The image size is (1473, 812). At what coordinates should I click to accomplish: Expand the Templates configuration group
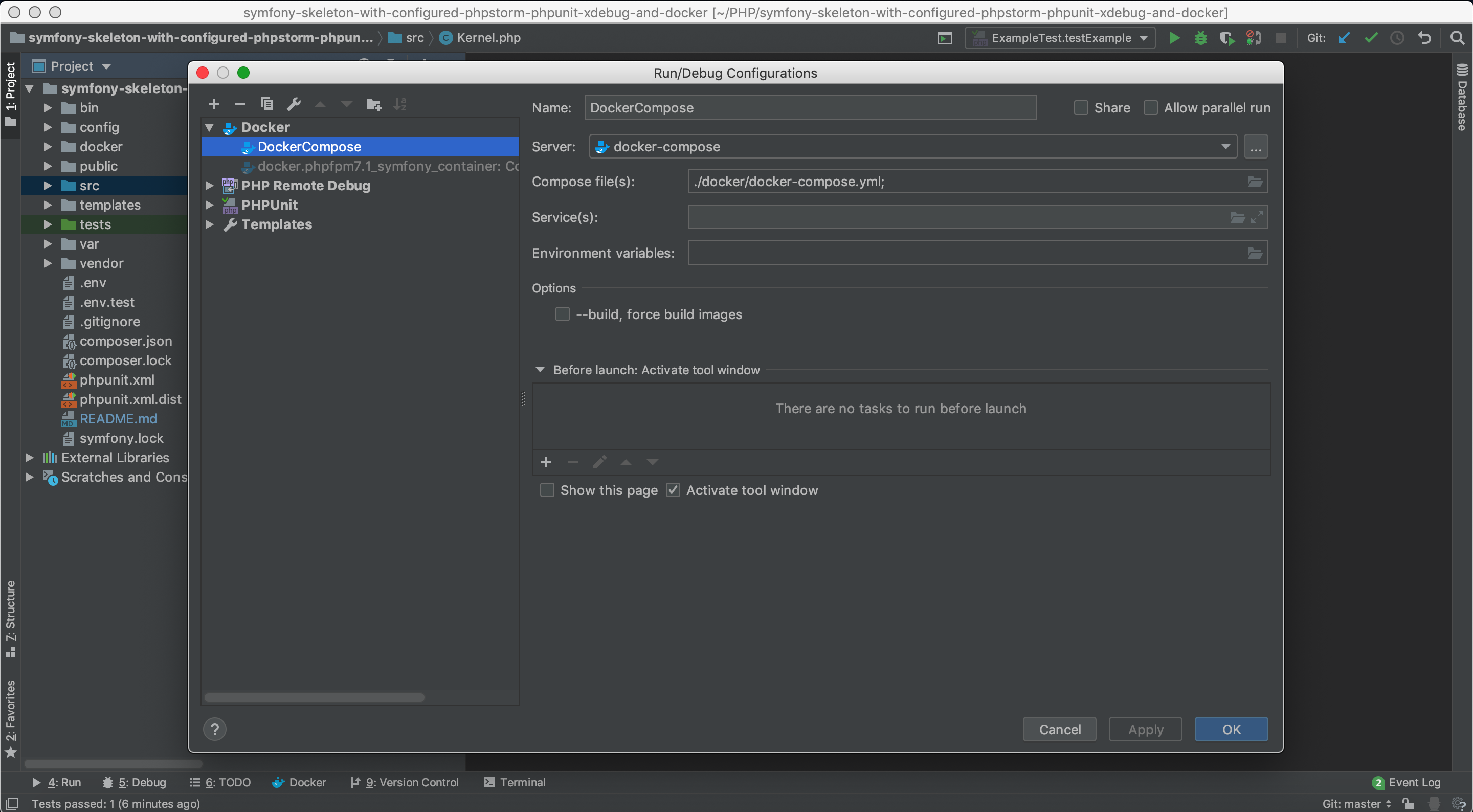click(210, 224)
